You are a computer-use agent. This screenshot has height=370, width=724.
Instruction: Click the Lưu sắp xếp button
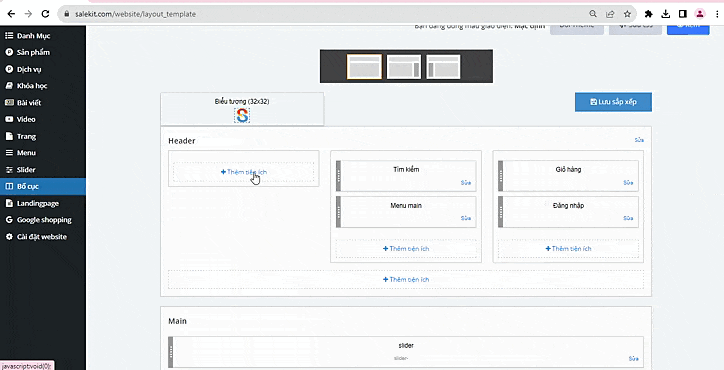613,102
